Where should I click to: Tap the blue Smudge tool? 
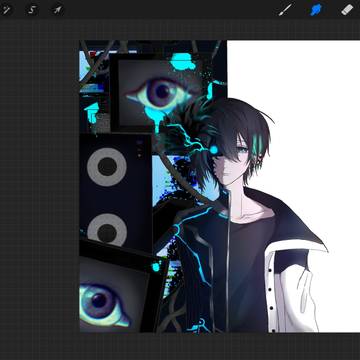pyautogui.click(x=316, y=10)
